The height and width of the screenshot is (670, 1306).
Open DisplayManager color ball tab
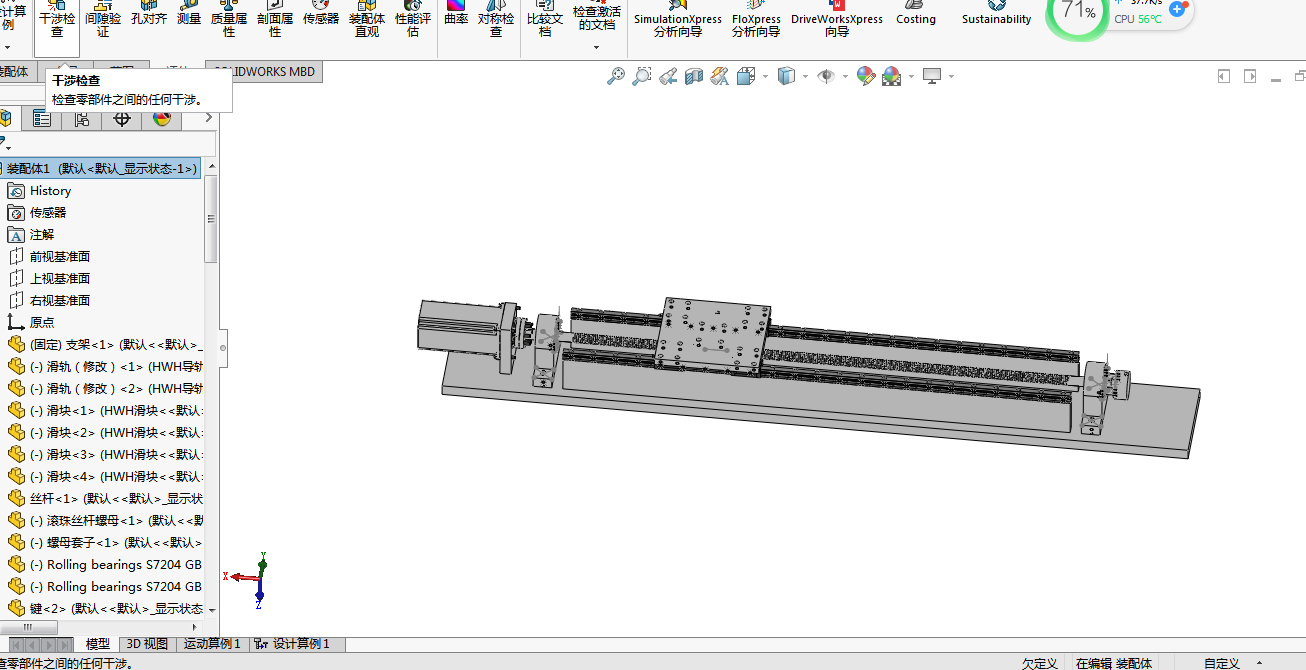162,119
